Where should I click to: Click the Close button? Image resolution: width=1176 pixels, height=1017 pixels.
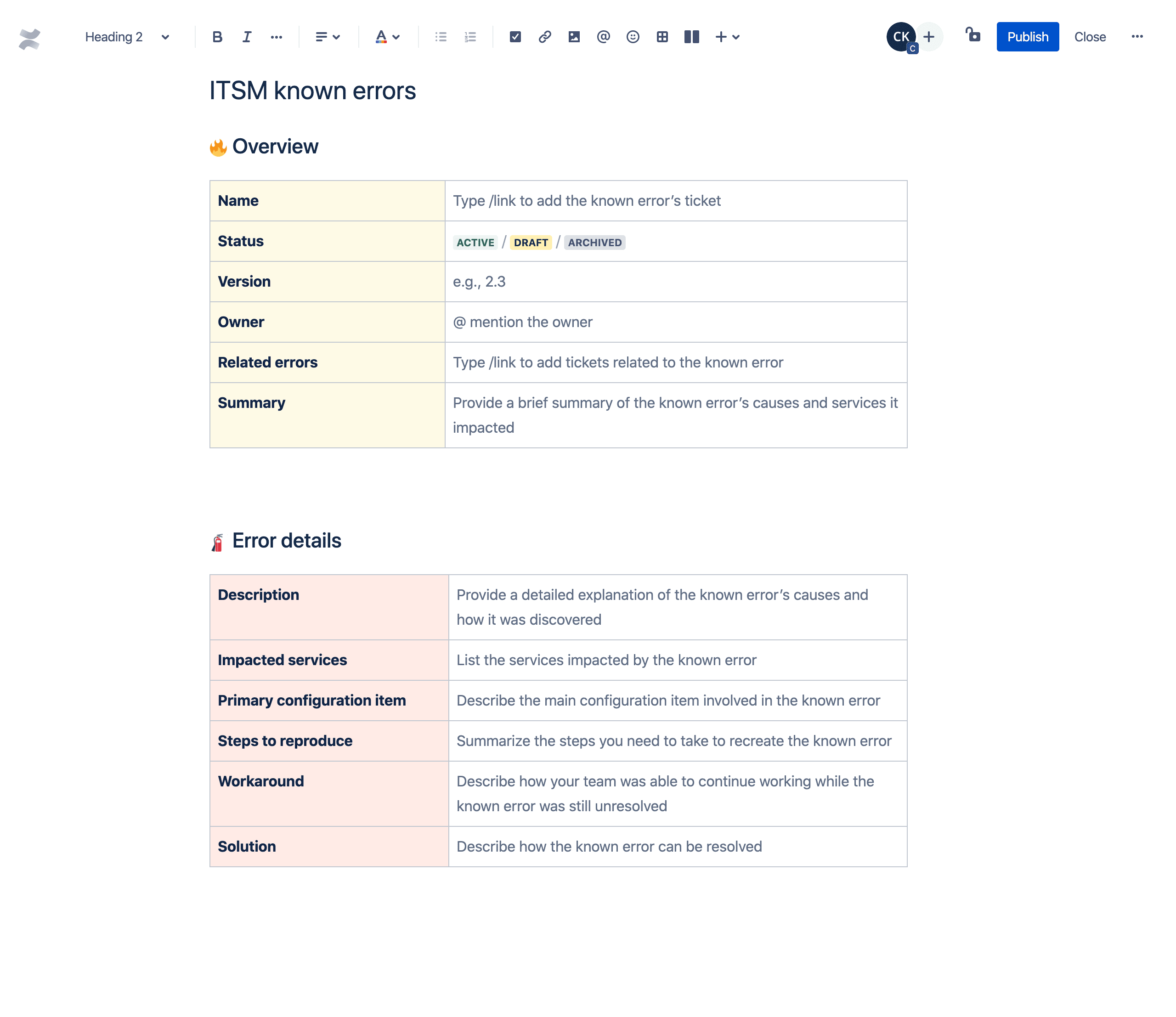click(1089, 37)
